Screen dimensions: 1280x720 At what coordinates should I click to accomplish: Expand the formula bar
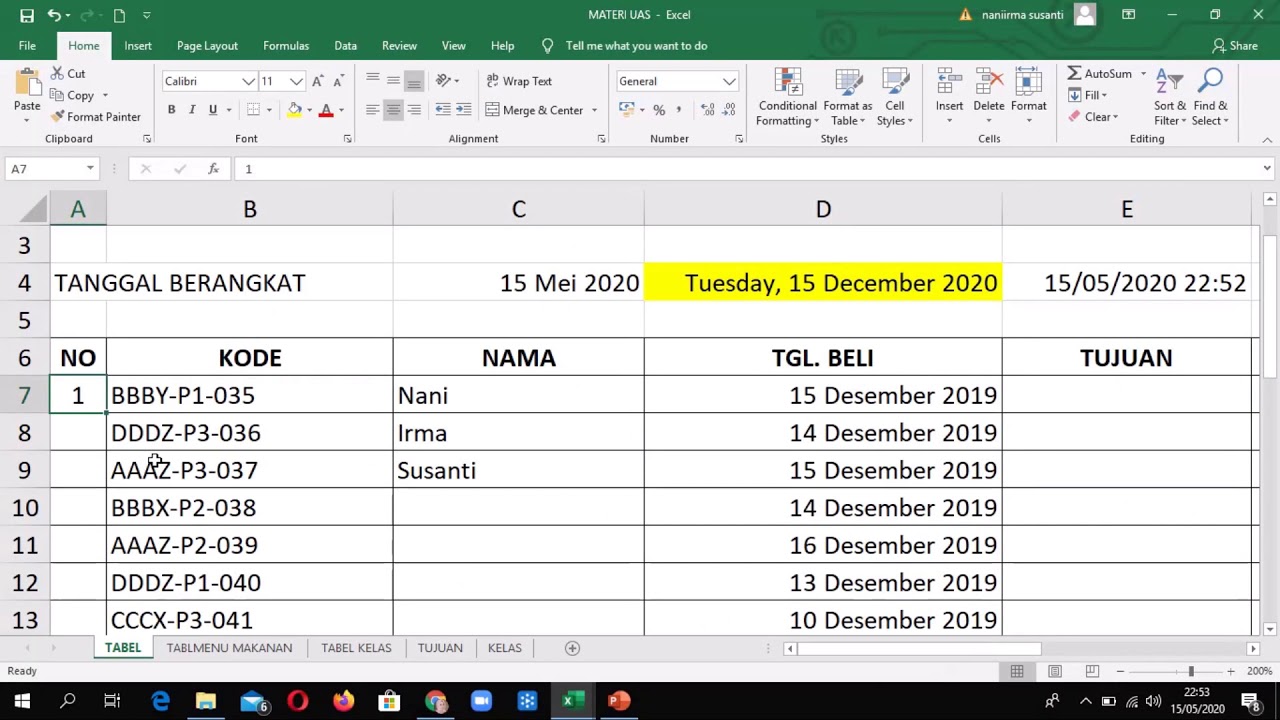point(1267,169)
